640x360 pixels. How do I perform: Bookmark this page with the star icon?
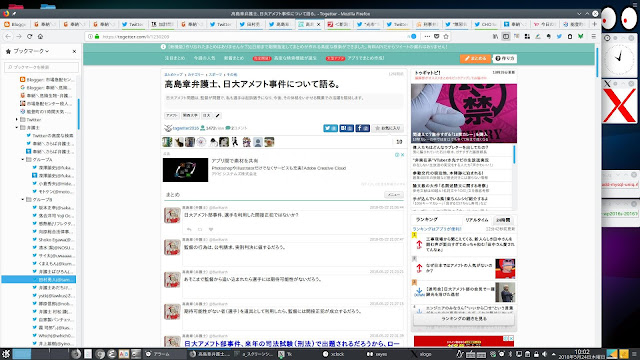pyautogui.click(x=446, y=36)
